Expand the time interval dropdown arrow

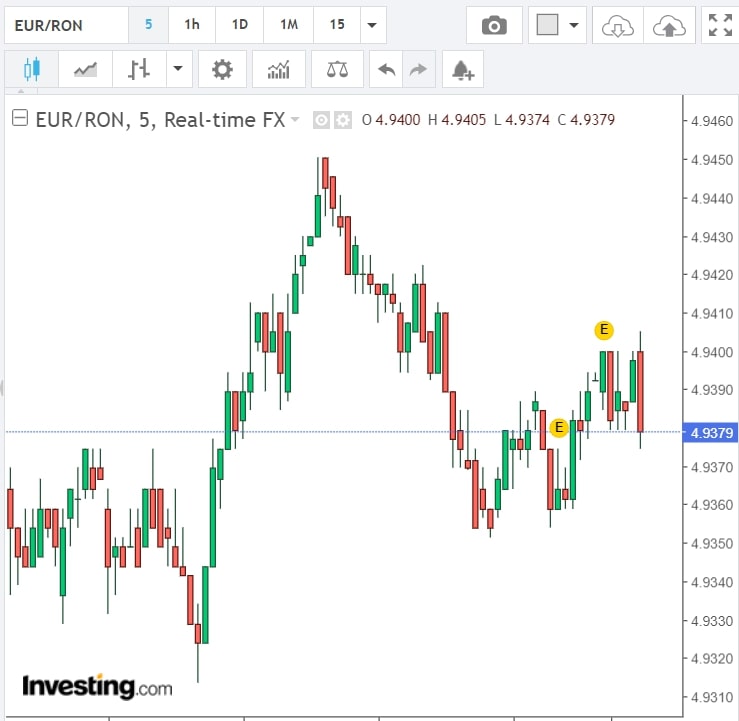point(372,25)
